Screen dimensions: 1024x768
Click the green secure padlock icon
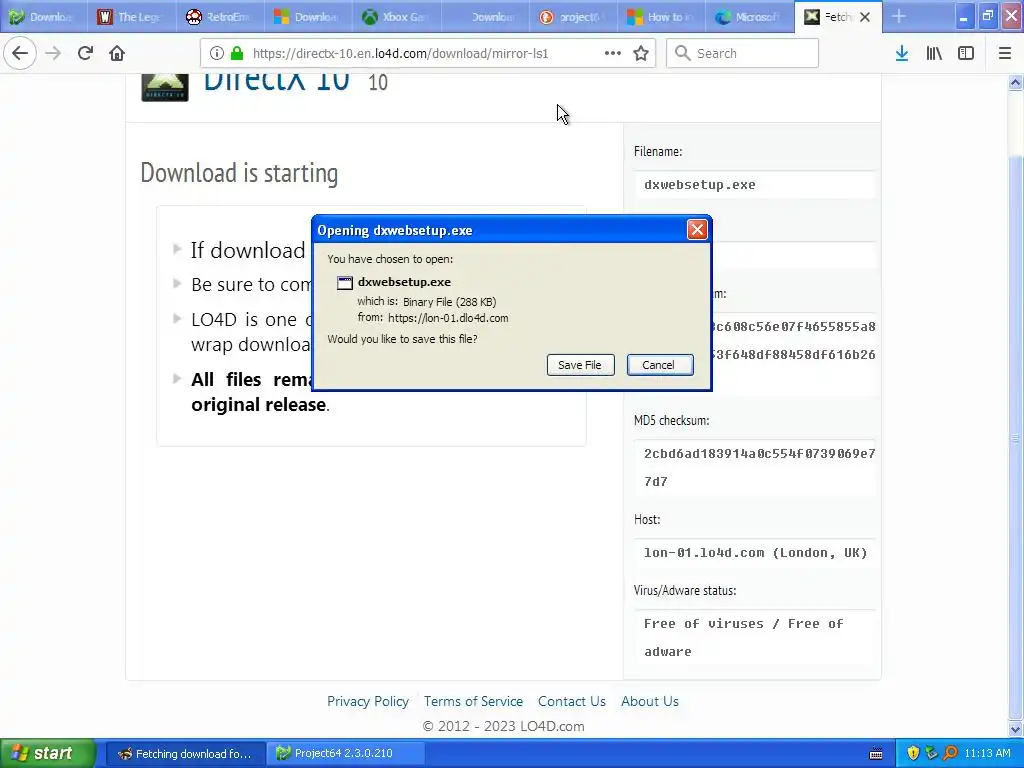[237, 53]
